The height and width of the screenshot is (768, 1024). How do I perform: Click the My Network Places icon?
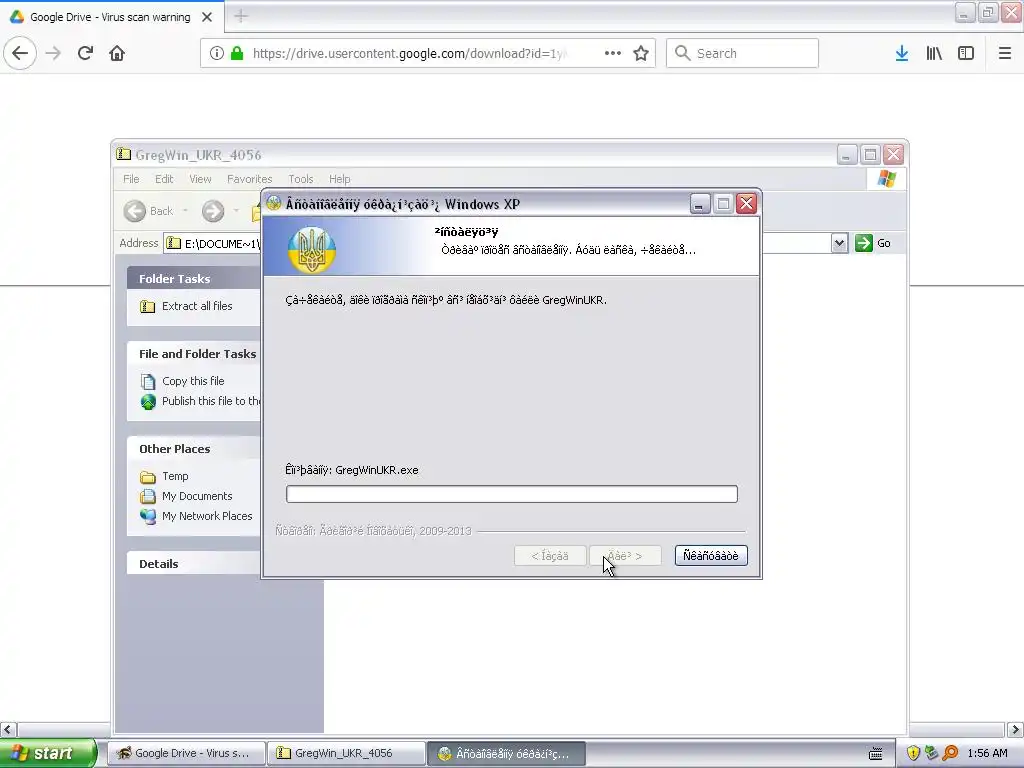point(148,516)
